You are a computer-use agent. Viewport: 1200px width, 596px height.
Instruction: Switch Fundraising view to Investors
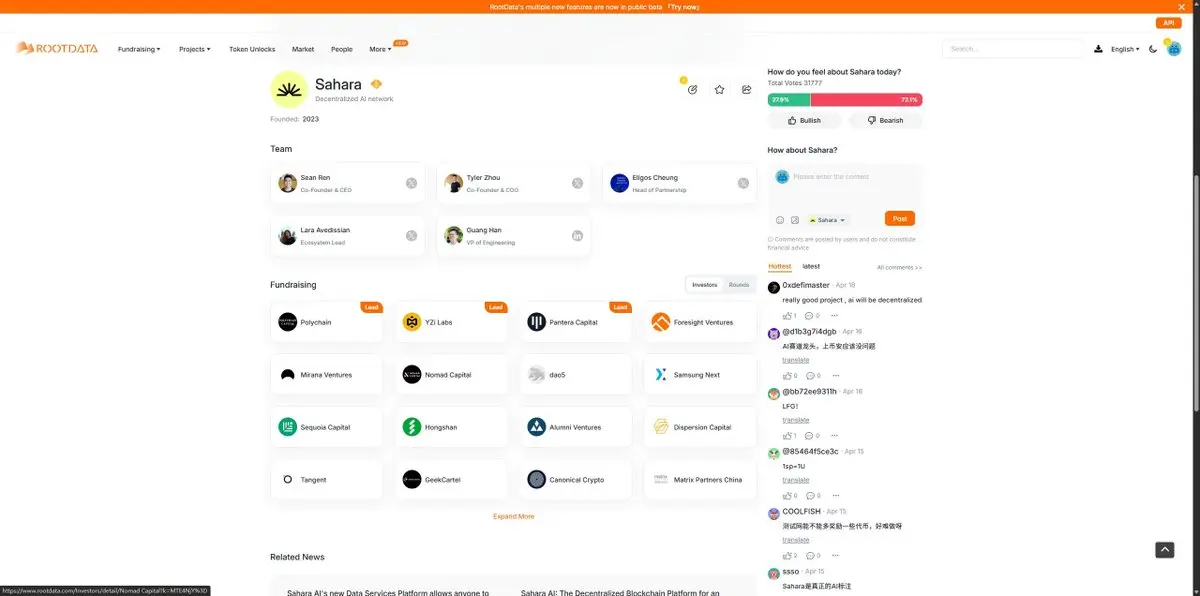(x=705, y=285)
